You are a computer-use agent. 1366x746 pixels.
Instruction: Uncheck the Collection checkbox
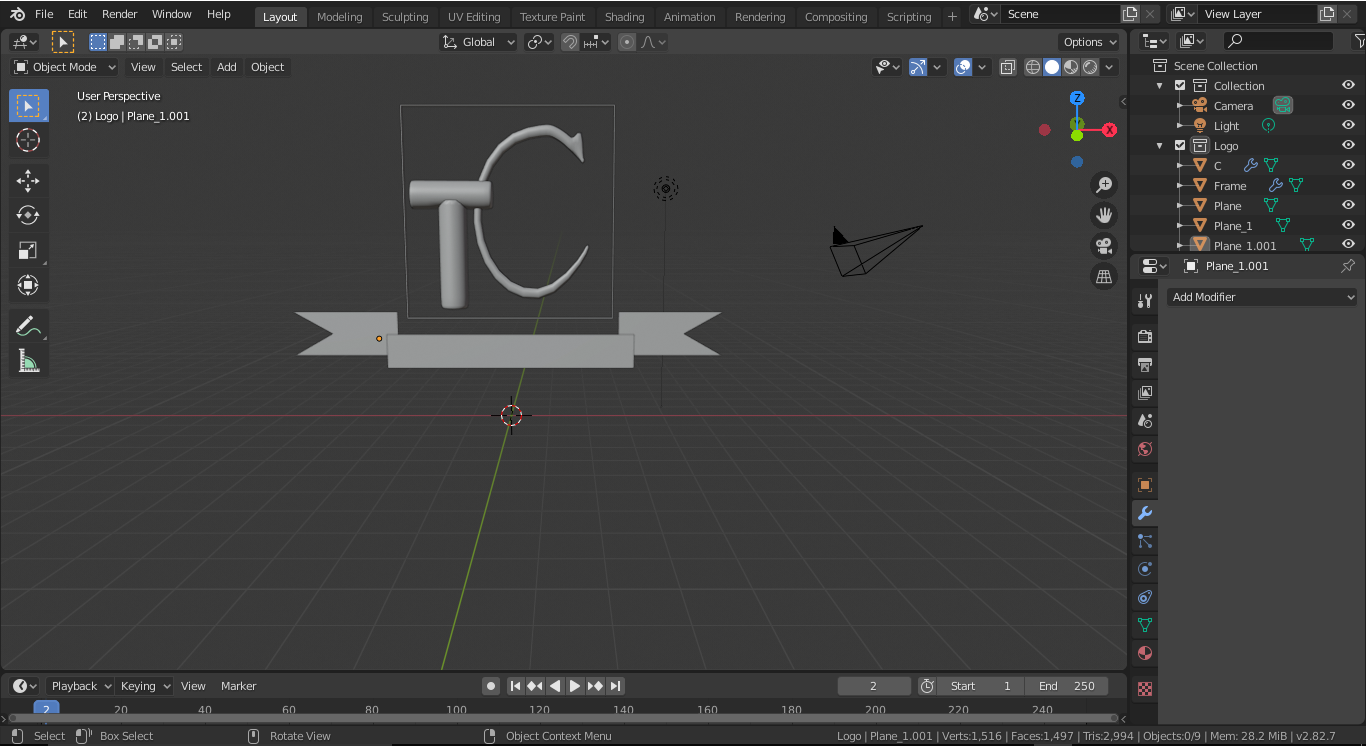1180,86
